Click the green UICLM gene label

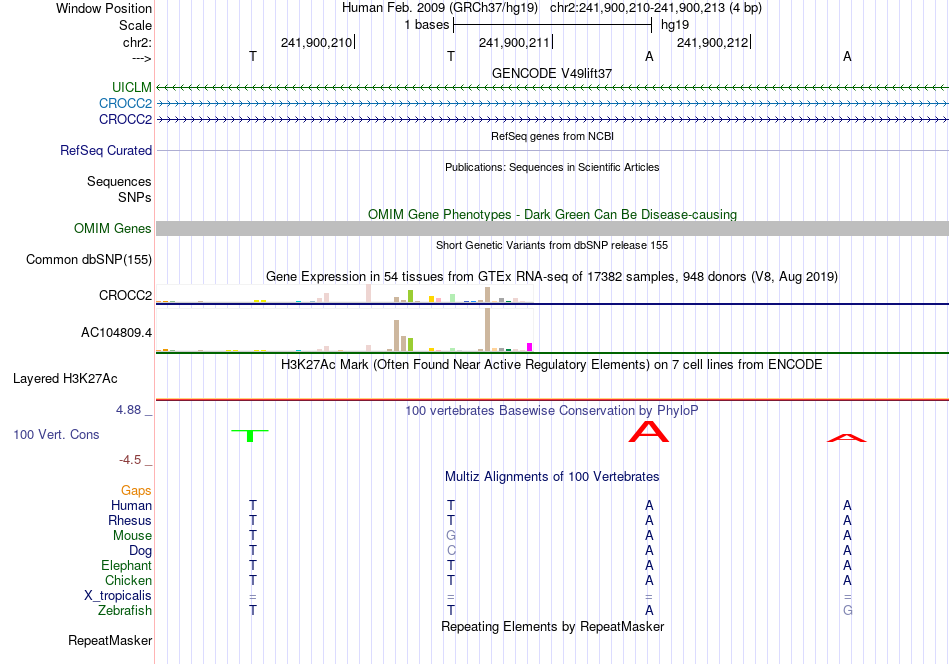(131, 88)
